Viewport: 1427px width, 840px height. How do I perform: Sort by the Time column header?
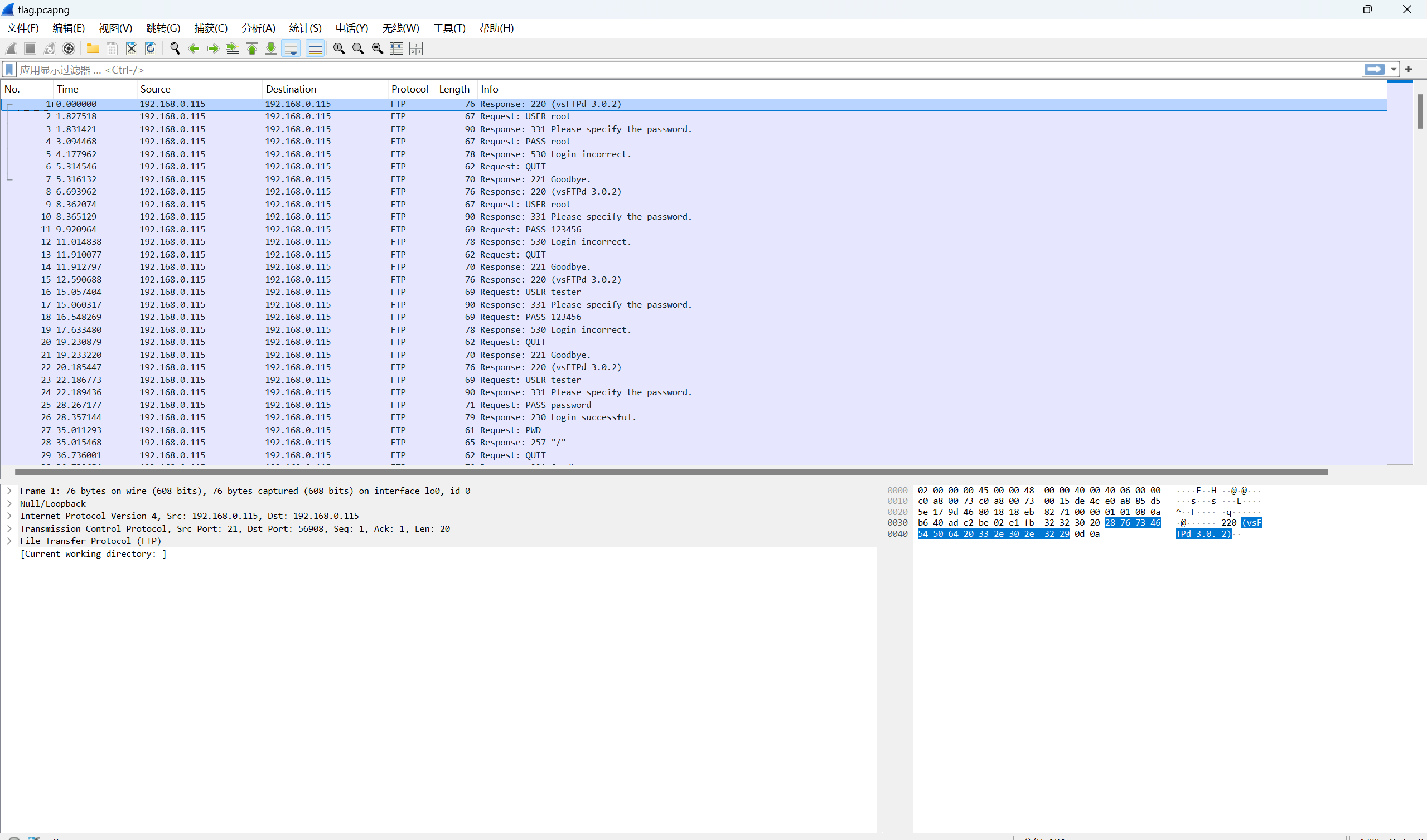95,89
